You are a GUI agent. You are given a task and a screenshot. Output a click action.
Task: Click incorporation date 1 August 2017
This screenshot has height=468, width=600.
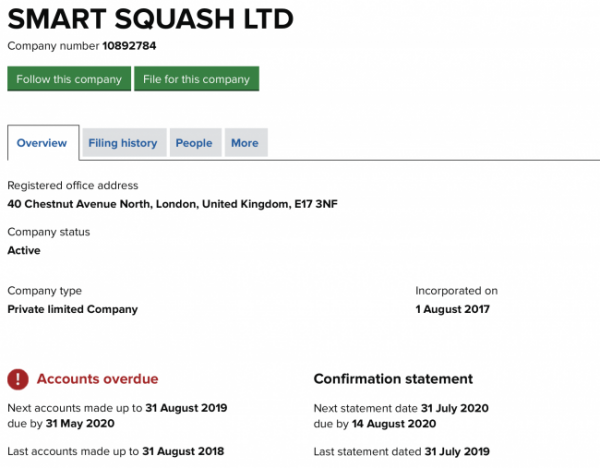(x=453, y=309)
